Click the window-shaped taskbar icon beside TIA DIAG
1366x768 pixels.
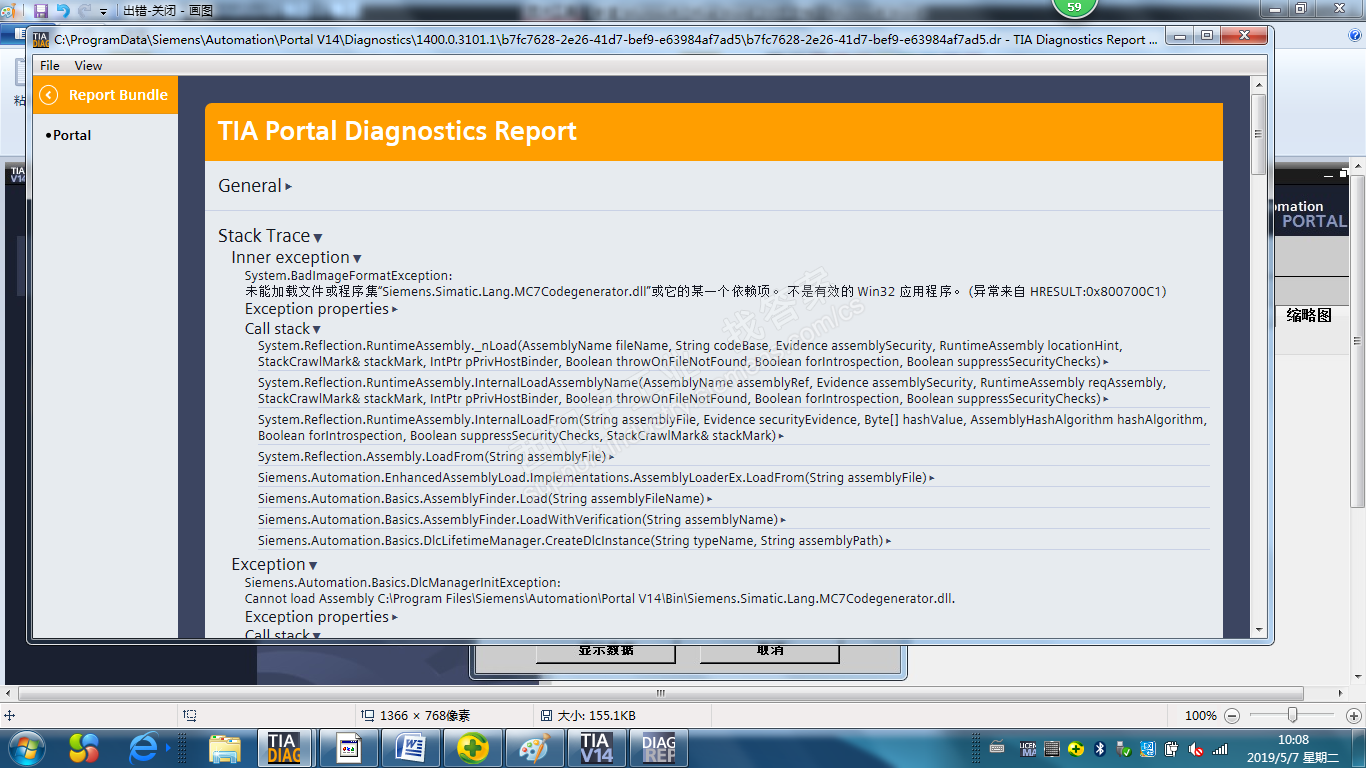pos(348,748)
